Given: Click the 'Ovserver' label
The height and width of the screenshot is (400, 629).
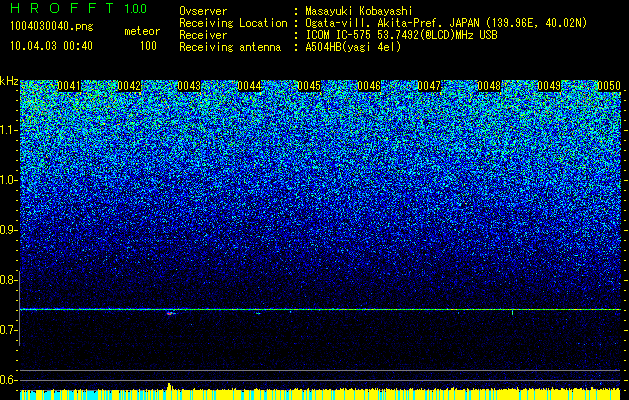Looking at the screenshot, I should point(203,11).
